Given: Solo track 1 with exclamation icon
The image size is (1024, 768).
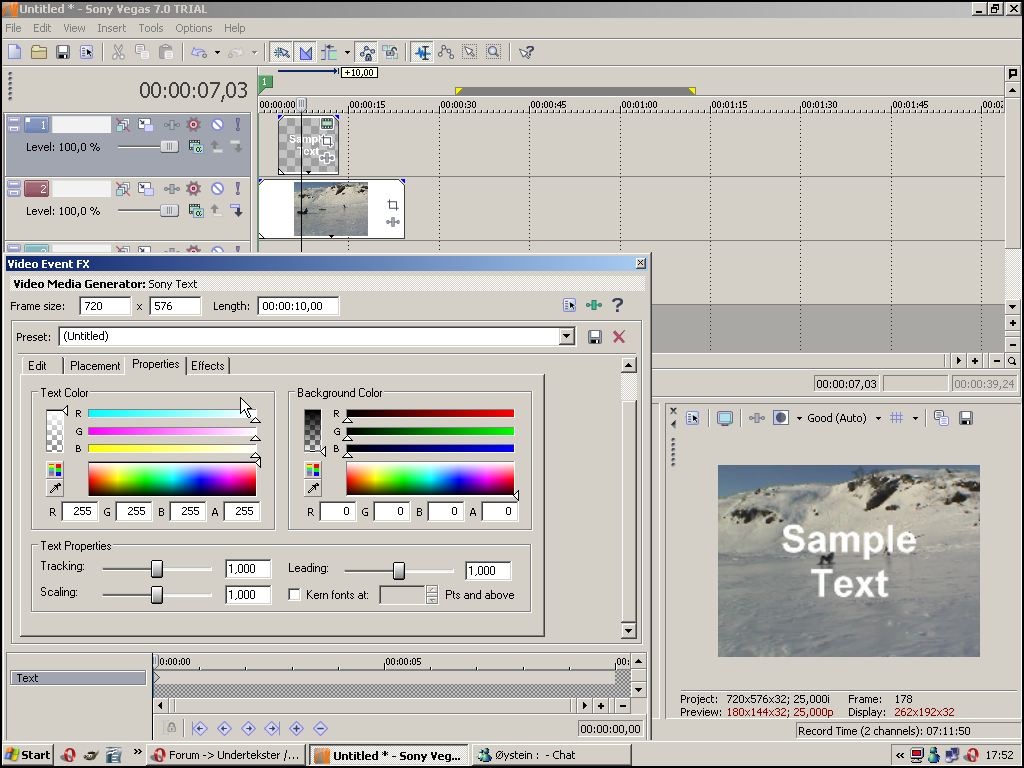Looking at the screenshot, I should tap(238, 124).
